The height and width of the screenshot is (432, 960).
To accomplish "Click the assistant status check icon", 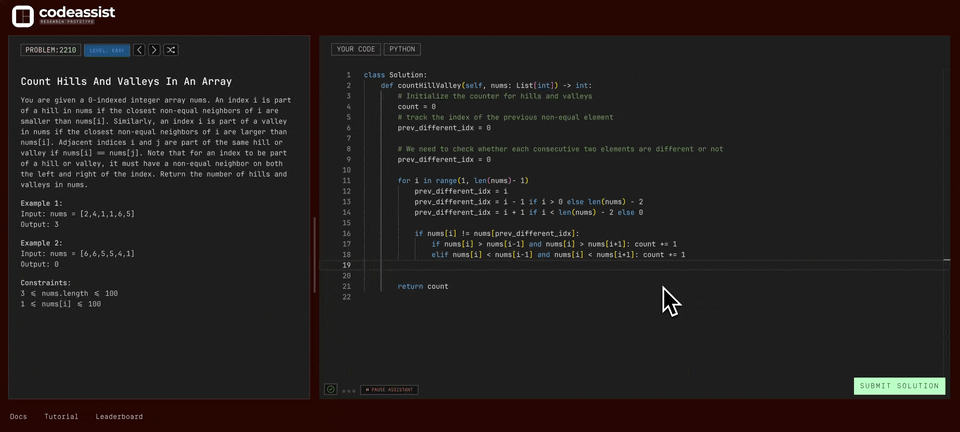I will [x=331, y=389].
